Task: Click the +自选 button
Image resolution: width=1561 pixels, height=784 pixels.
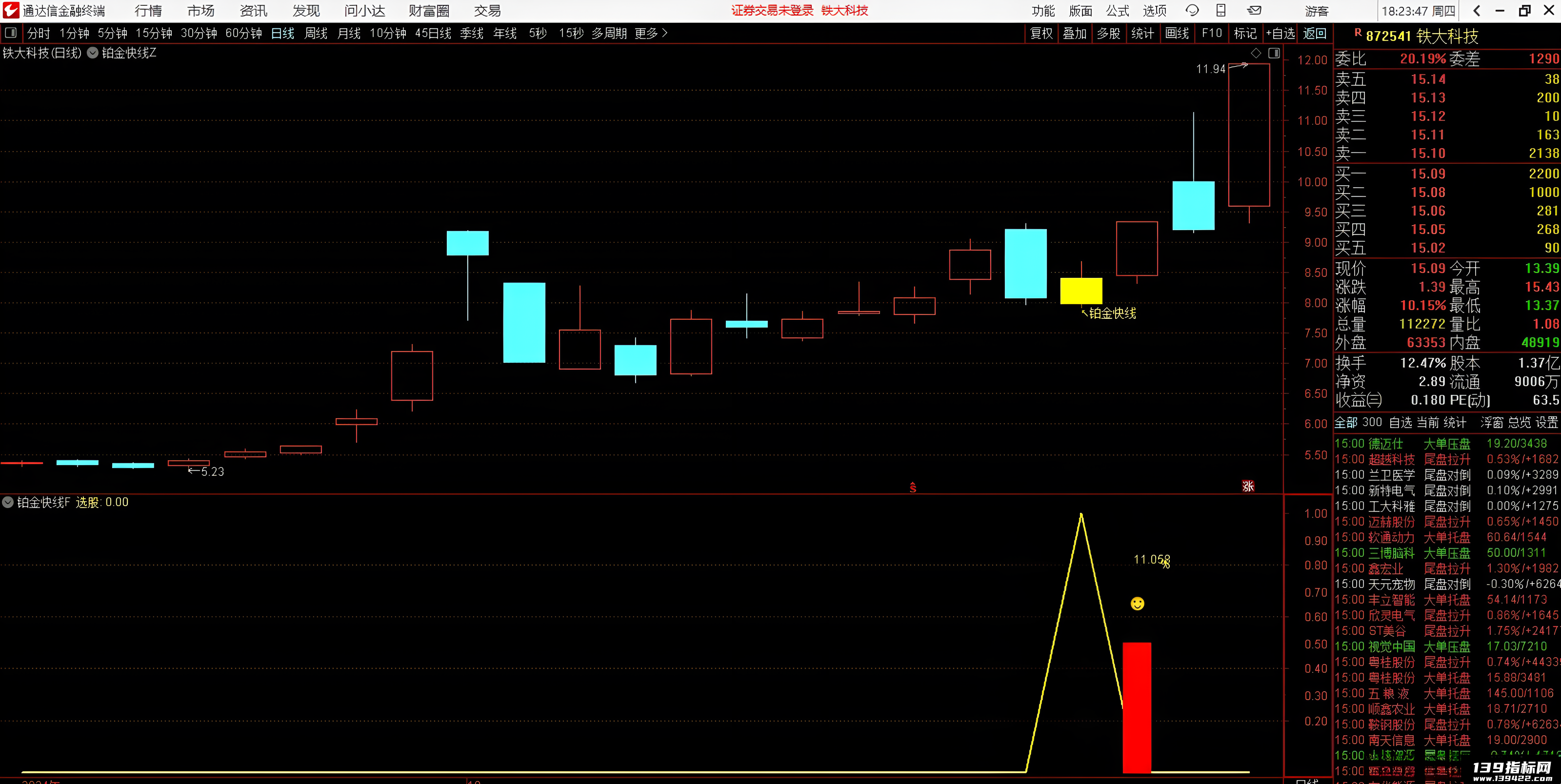Action: click(x=1281, y=33)
